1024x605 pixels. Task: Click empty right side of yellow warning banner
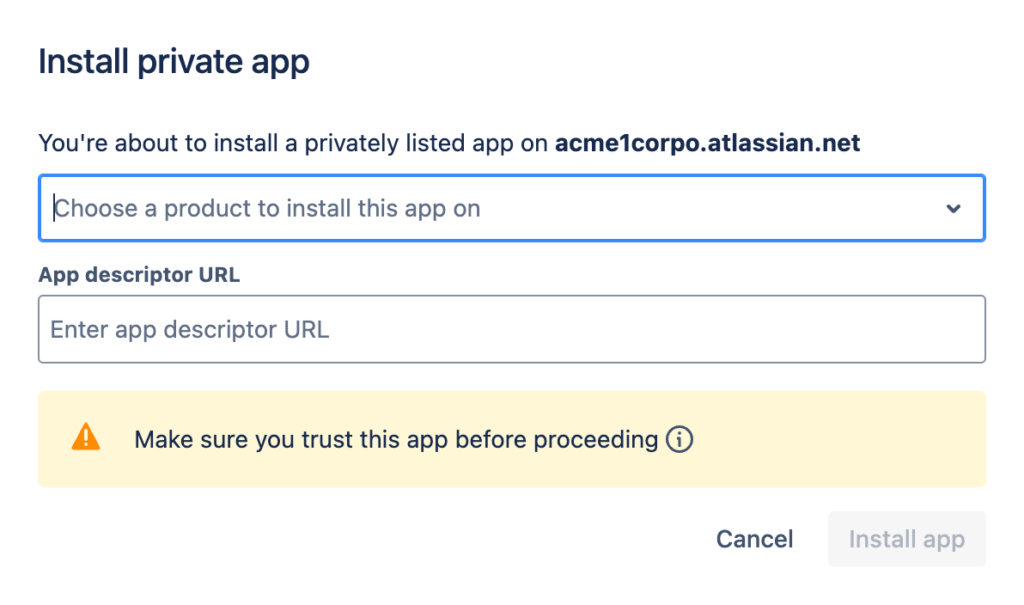pos(850,439)
